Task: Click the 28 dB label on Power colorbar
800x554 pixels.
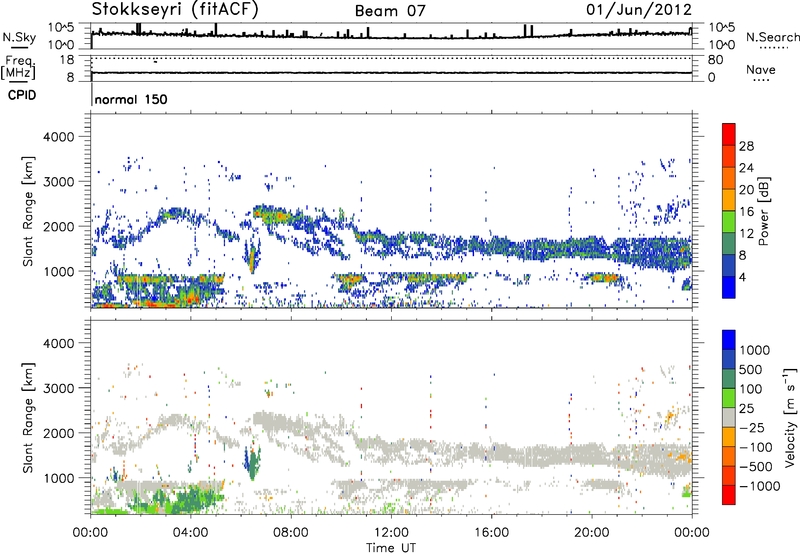Action: click(746, 146)
